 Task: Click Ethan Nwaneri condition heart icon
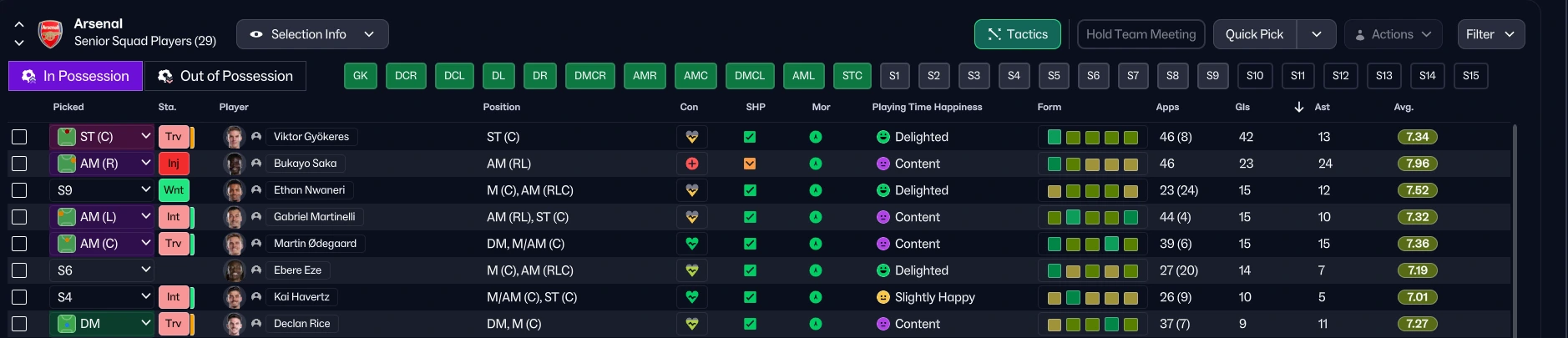coord(691,190)
